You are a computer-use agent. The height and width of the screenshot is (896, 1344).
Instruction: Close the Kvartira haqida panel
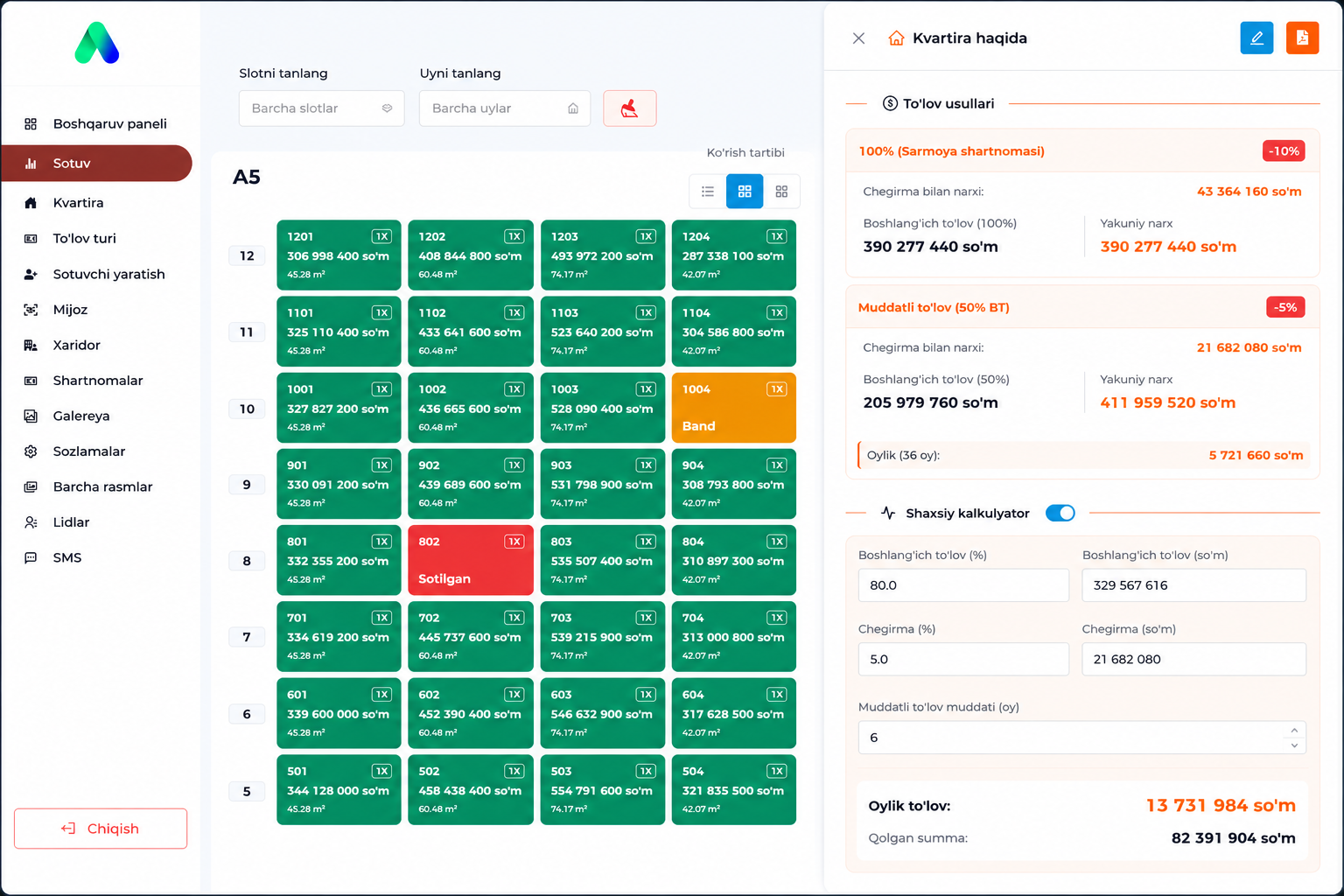[x=858, y=38]
